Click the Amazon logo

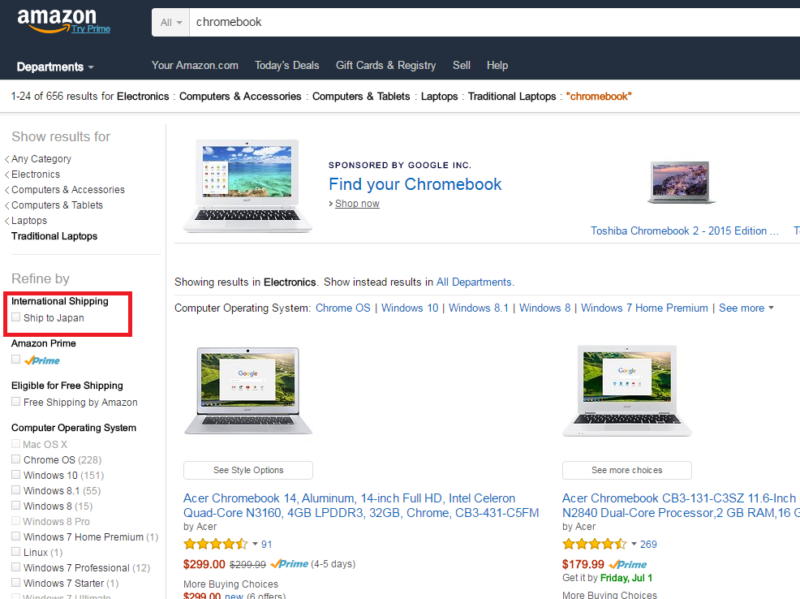coord(57,19)
